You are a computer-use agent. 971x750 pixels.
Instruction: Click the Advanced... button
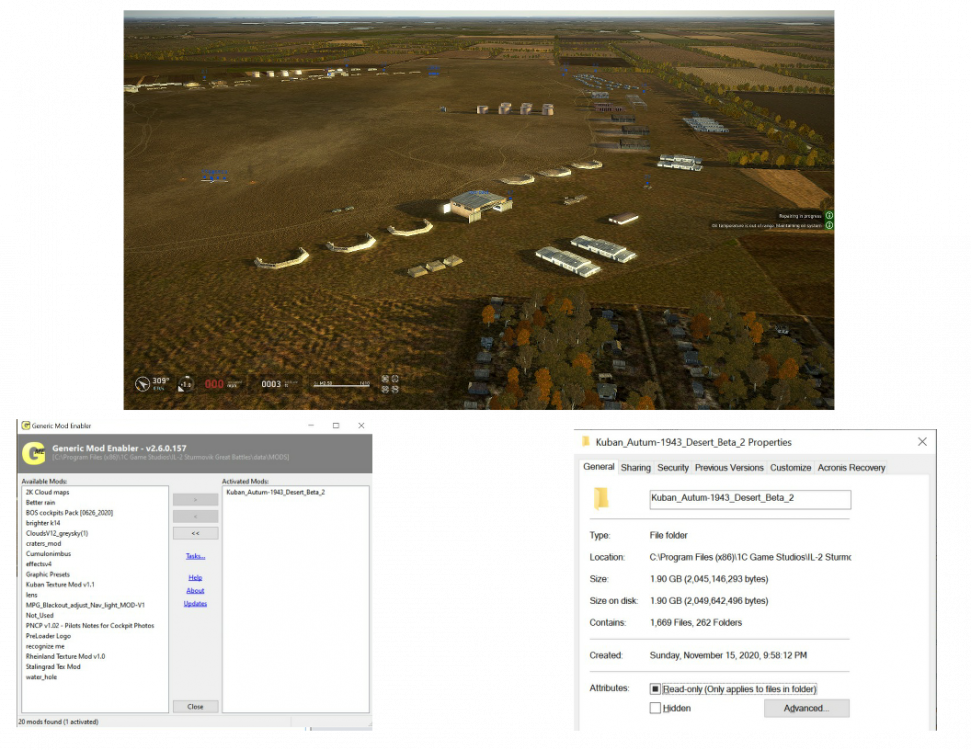coord(806,708)
